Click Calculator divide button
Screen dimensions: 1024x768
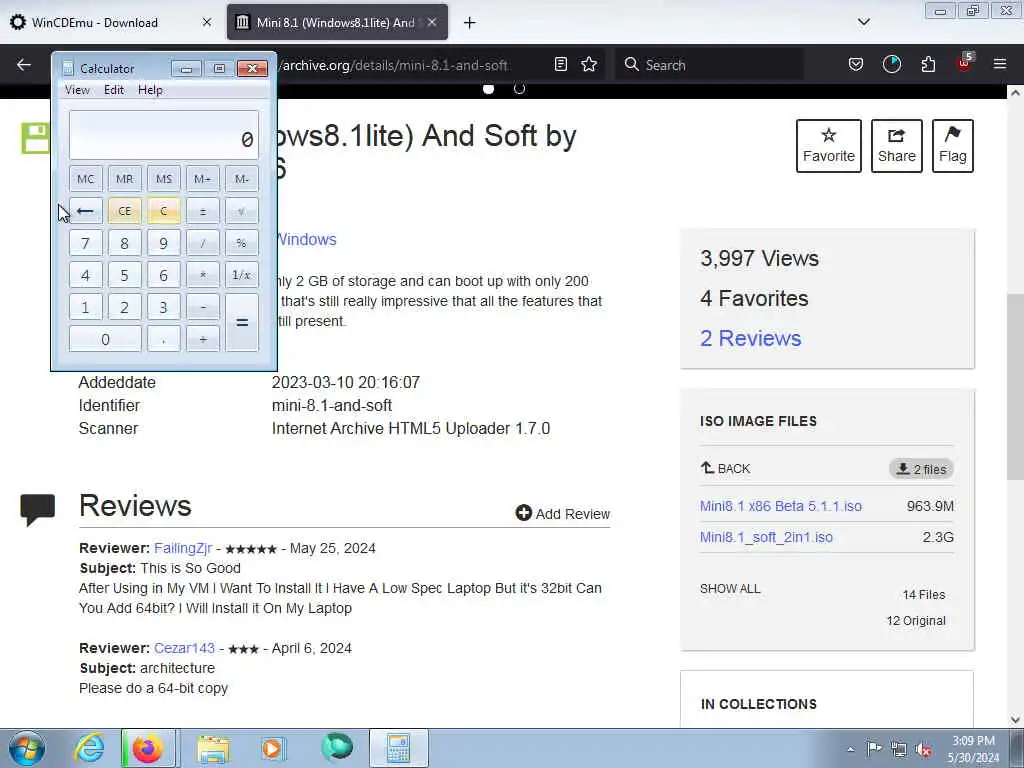[x=202, y=243]
